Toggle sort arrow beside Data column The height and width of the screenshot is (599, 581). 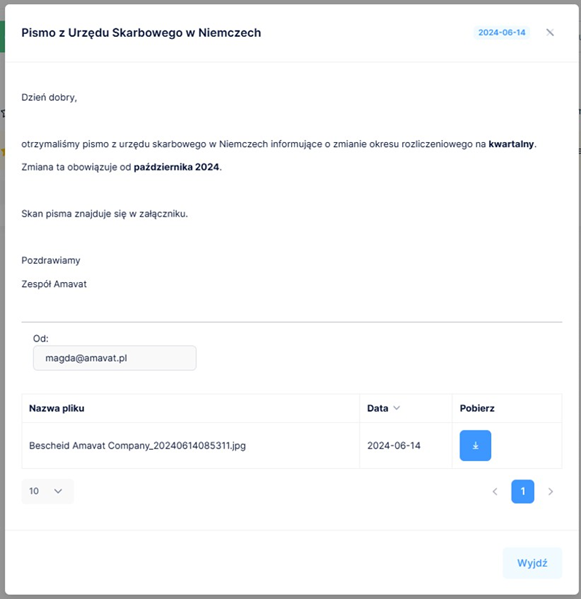click(397, 408)
